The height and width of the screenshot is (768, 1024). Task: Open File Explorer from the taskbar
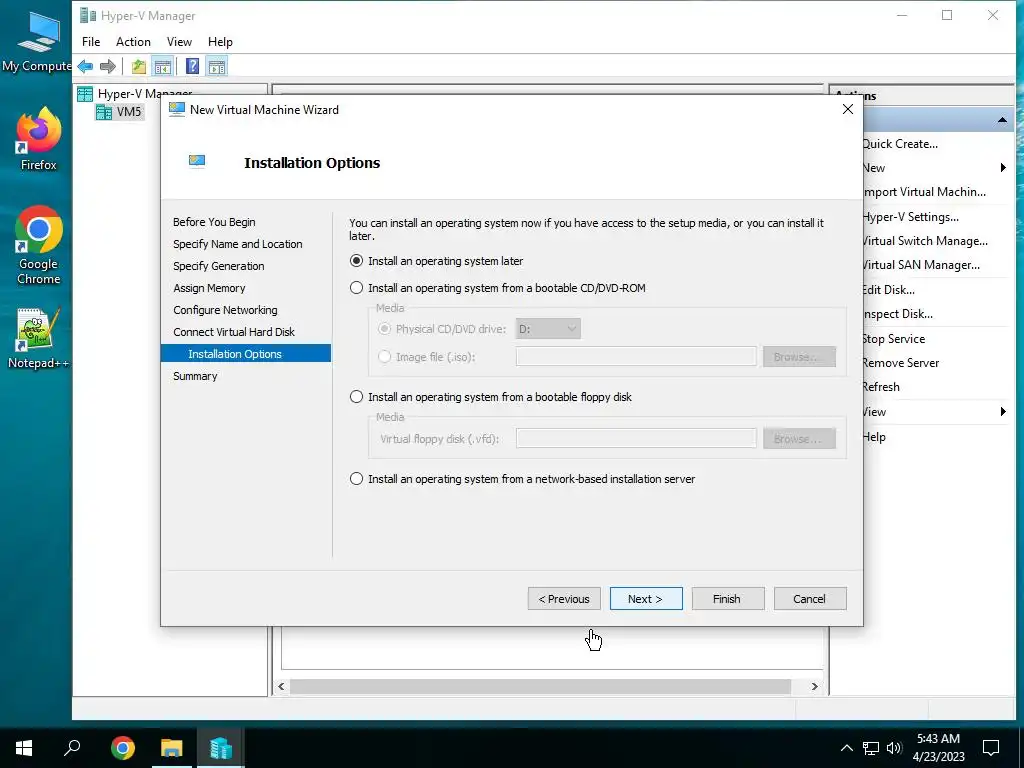coord(172,748)
